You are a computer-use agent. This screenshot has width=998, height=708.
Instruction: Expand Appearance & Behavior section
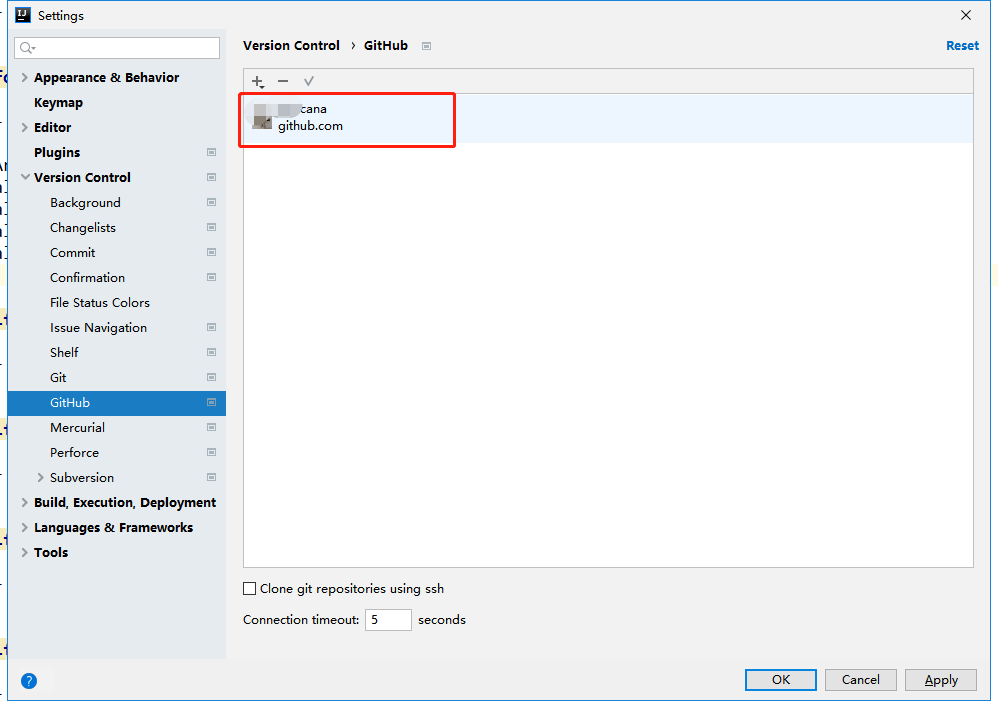pos(25,77)
